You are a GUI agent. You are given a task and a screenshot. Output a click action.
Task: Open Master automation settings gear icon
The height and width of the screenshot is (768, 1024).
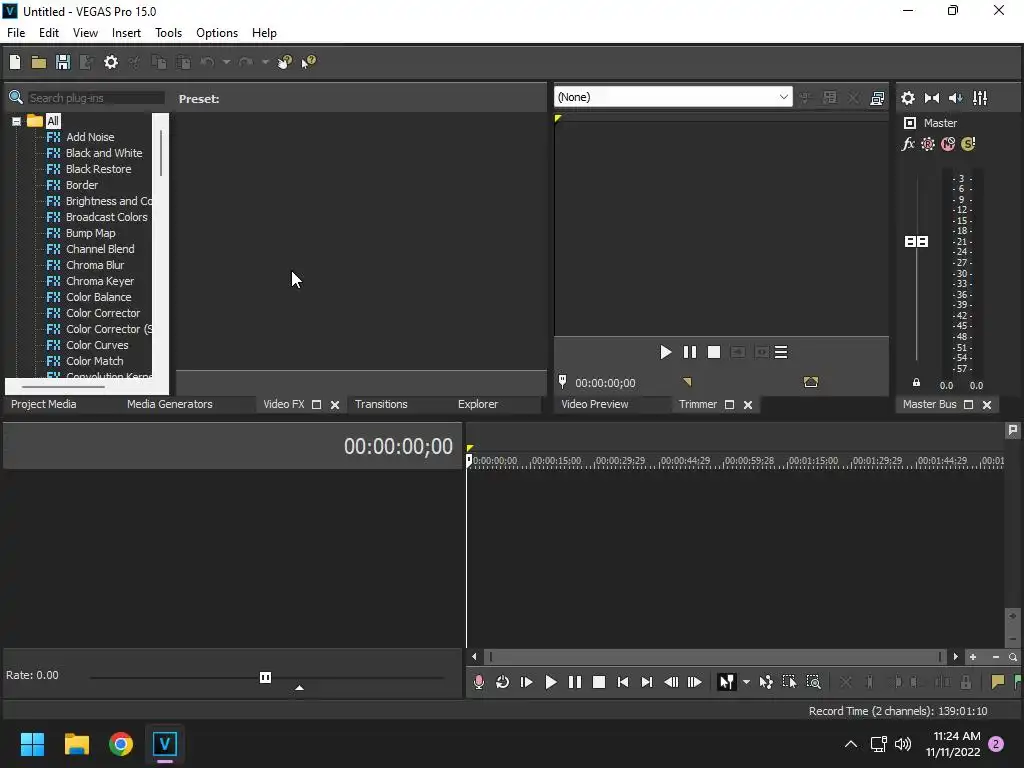[x=928, y=144]
